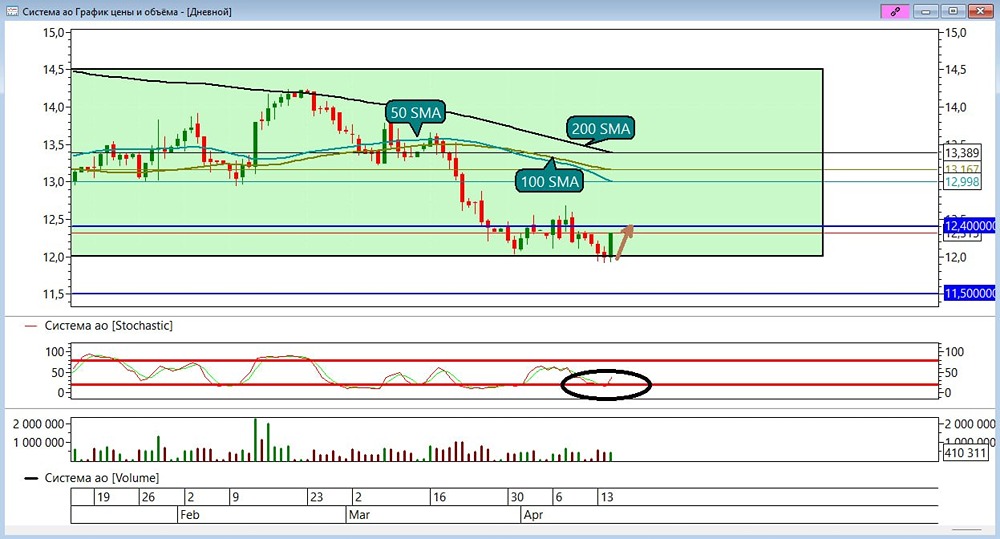Viewport: 1000px width, 539px height.
Task: Minimize the chart window
Action: point(925,11)
